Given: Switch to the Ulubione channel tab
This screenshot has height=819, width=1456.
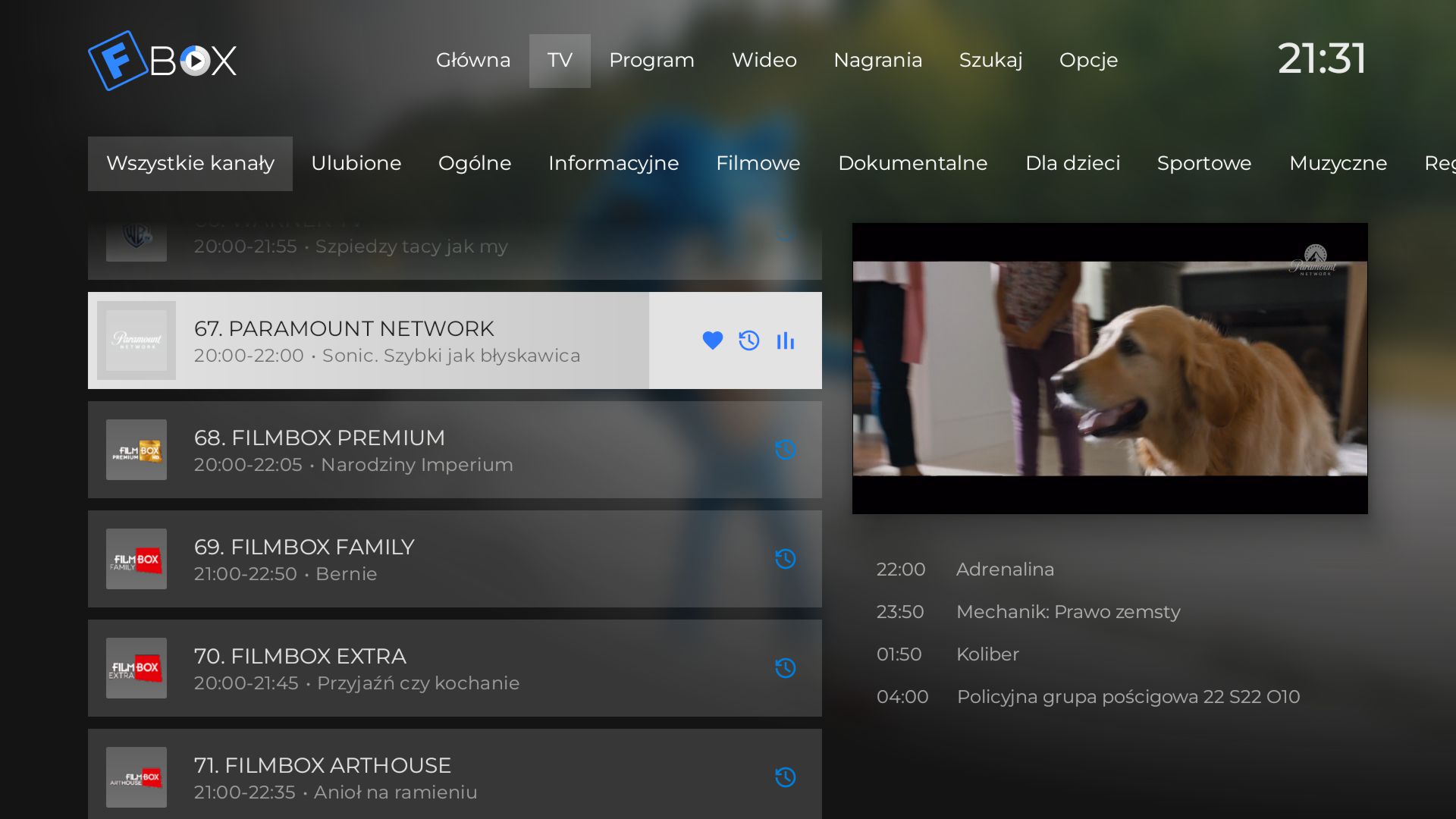Looking at the screenshot, I should pos(356,163).
